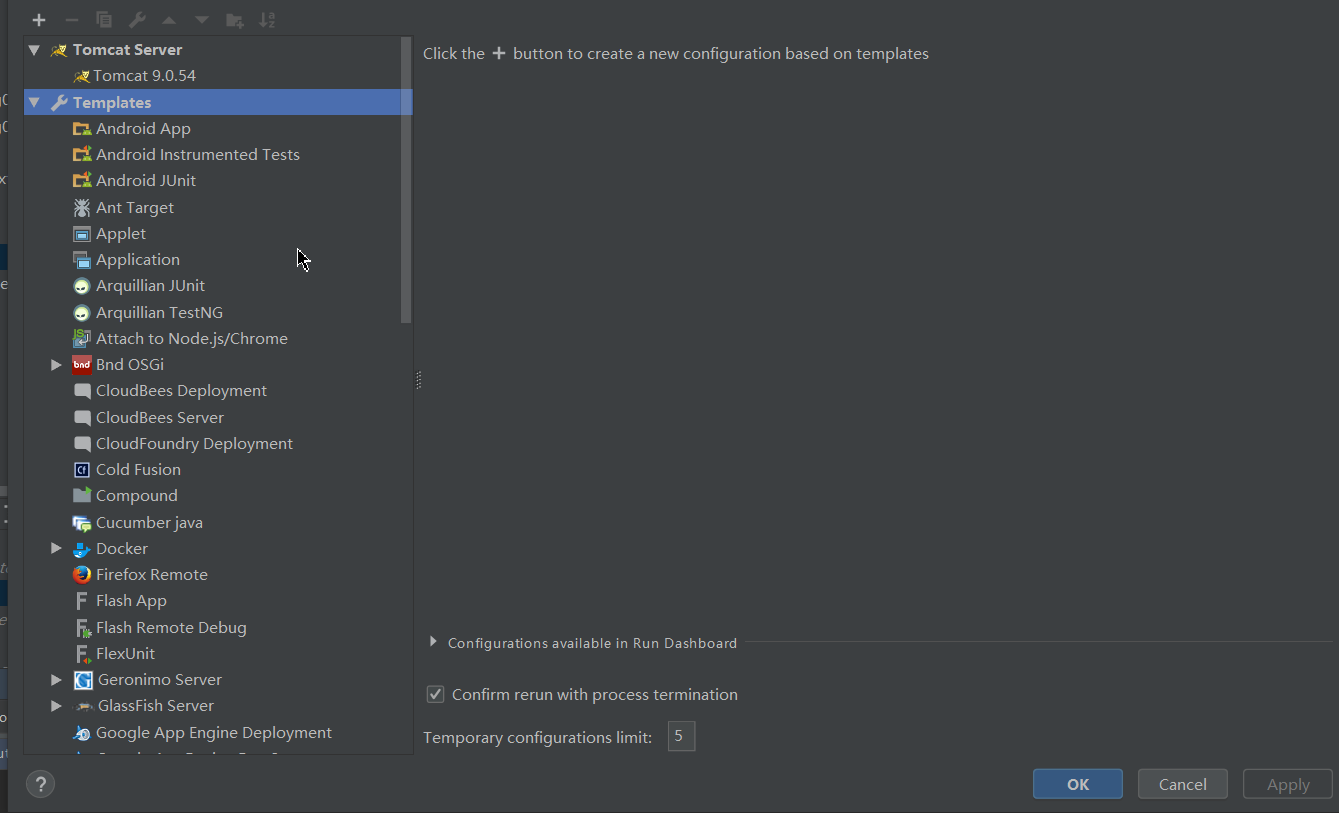Image resolution: width=1339 pixels, height=813 pixels.
Task: Click the Bnd OSGi red icon
Action: [82, 364]
